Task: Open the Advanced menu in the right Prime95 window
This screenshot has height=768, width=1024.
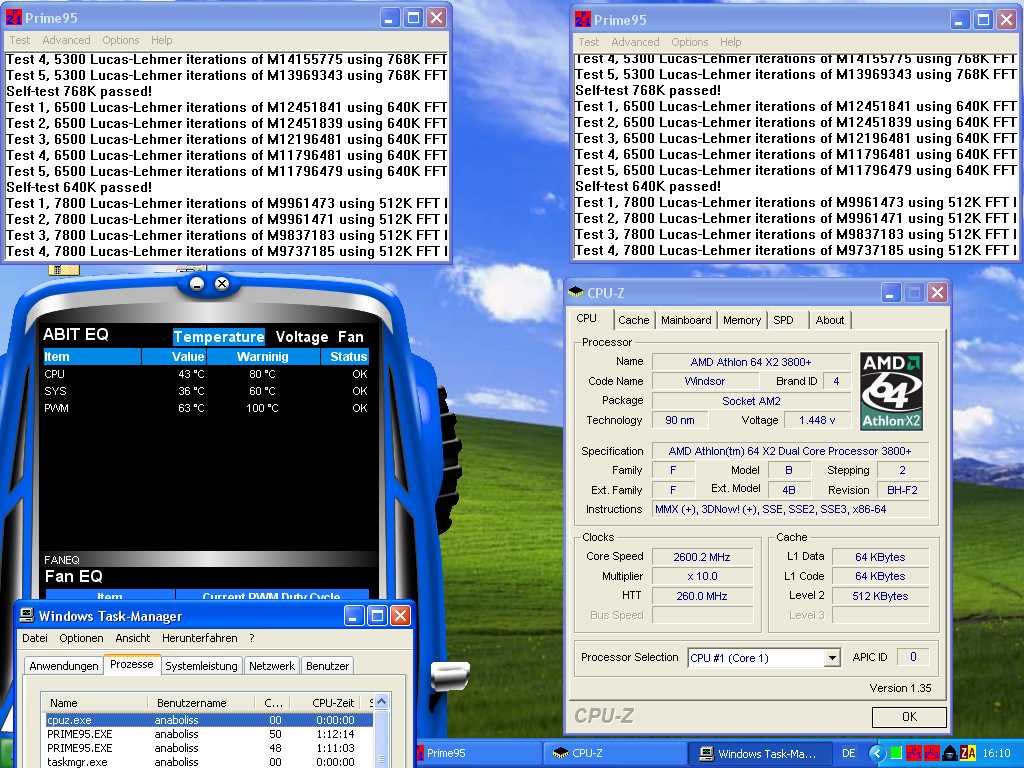Action: tap(635, 42)
